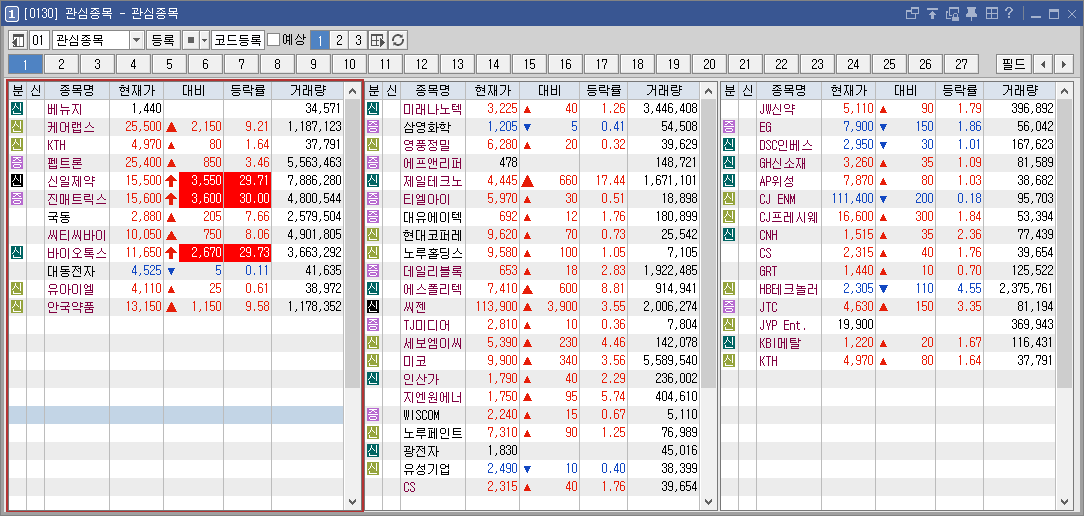This screenshot has width=1084, height=516.
Task: Click the black 신 badge beside 씨젠
Action: 373,307
